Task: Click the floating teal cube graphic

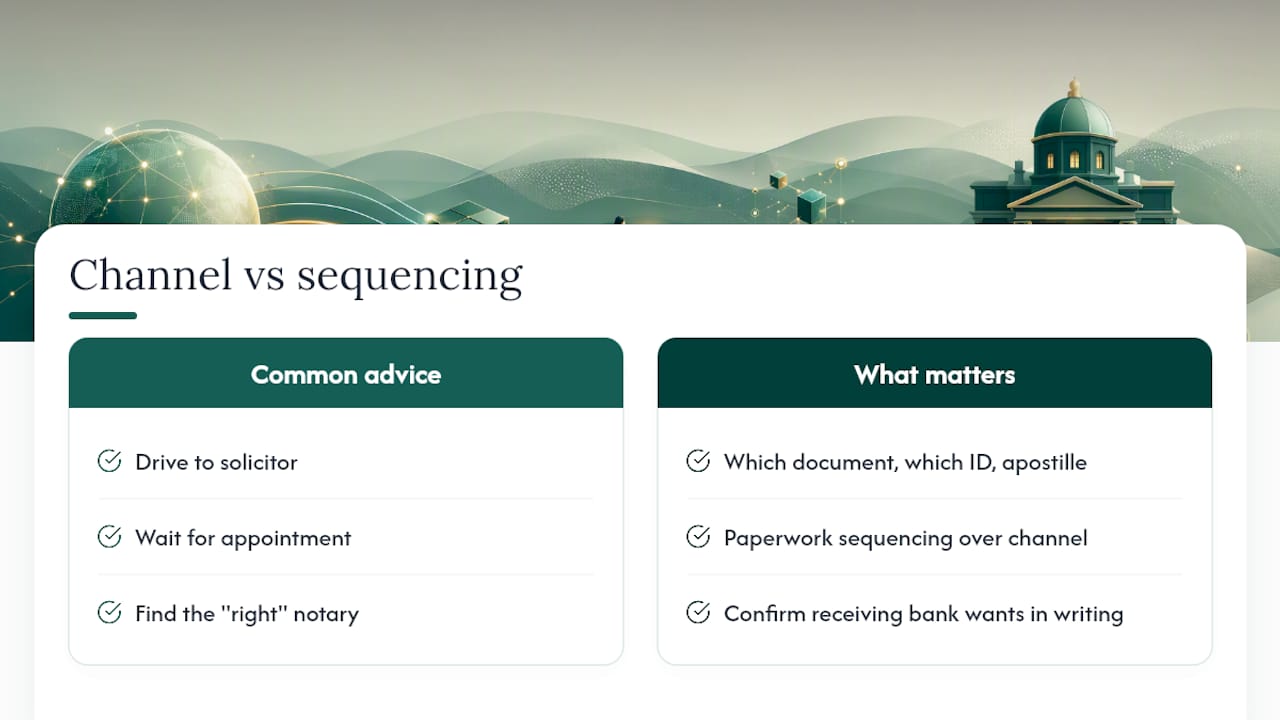Action: click(x=811, y=206)
